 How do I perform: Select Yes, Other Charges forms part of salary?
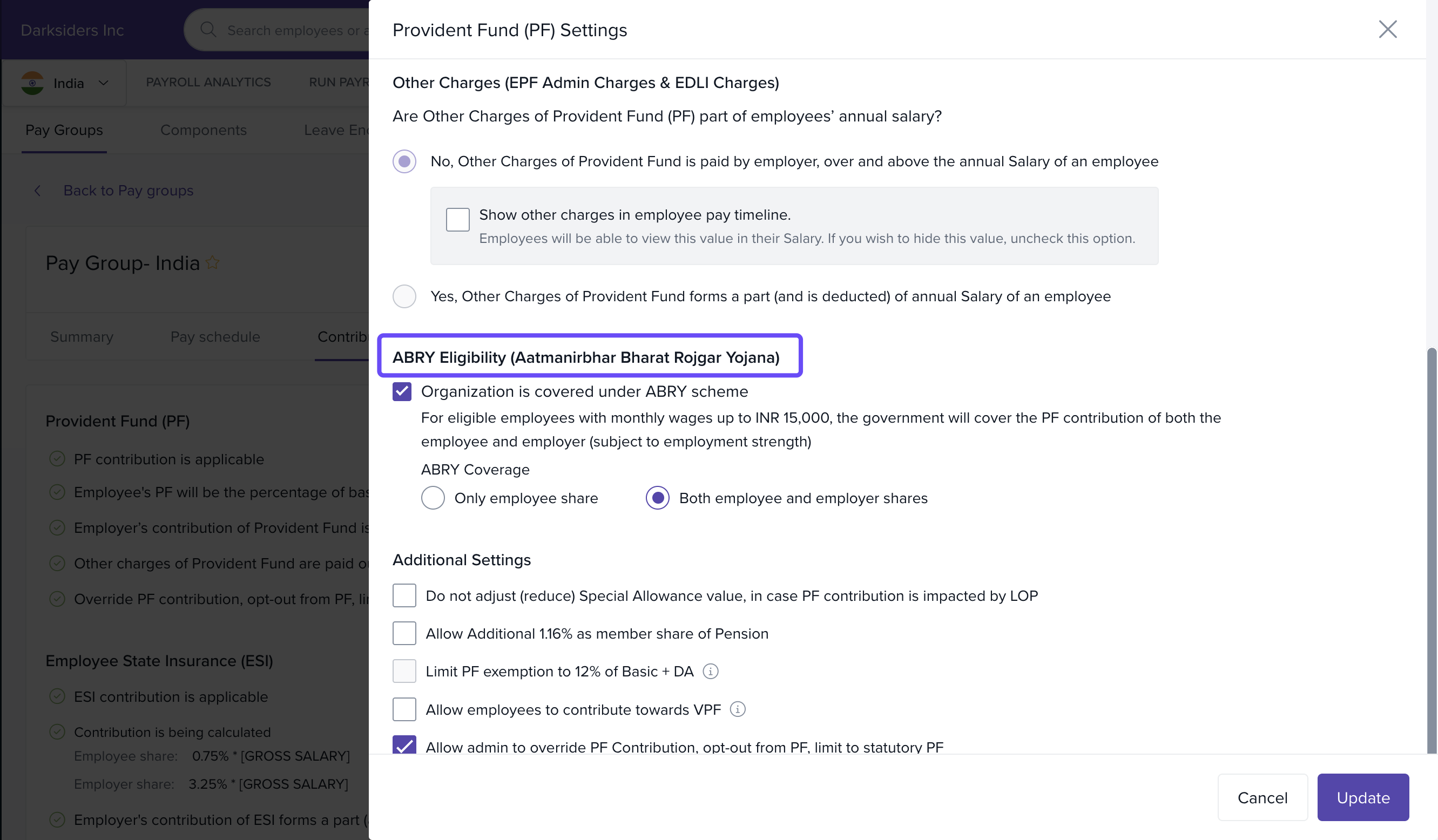[404, 296]
